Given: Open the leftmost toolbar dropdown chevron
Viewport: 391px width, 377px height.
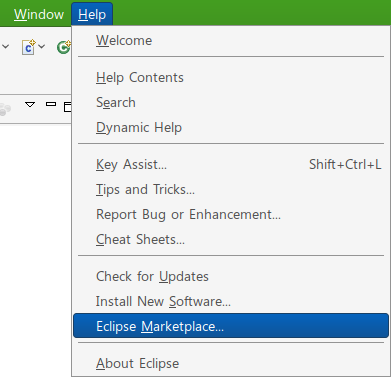Looking at the screenshot, I should pyautogui.click(x=6, y=46).
